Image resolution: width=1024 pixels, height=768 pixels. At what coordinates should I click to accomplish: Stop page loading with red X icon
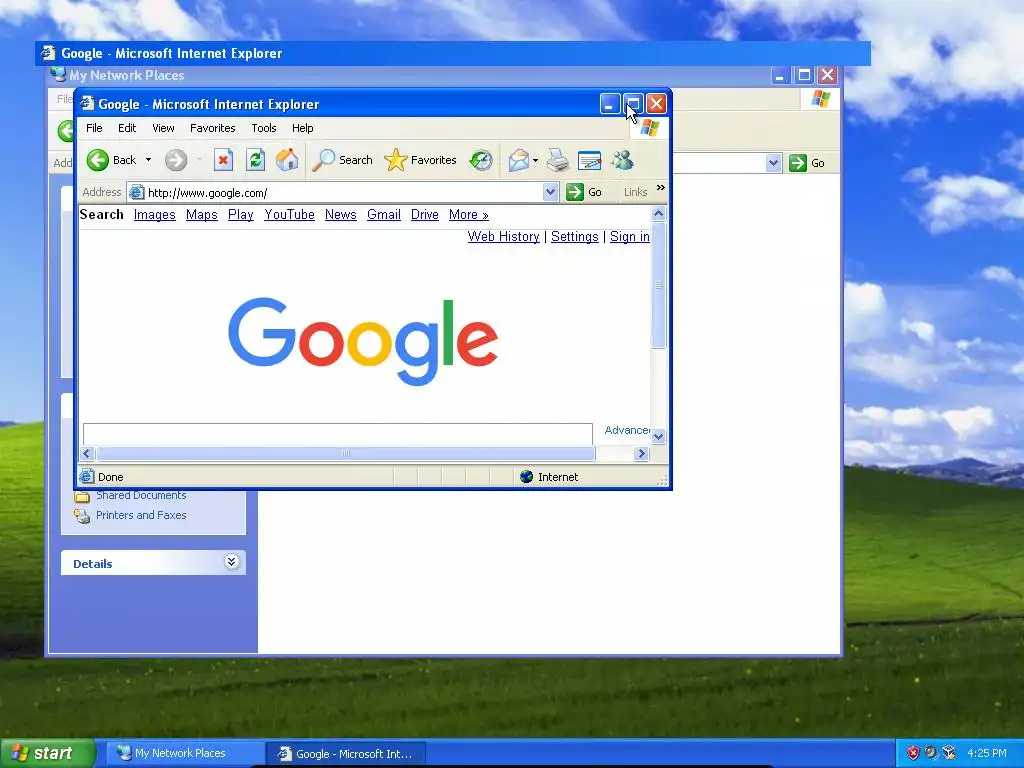[223, 160]
